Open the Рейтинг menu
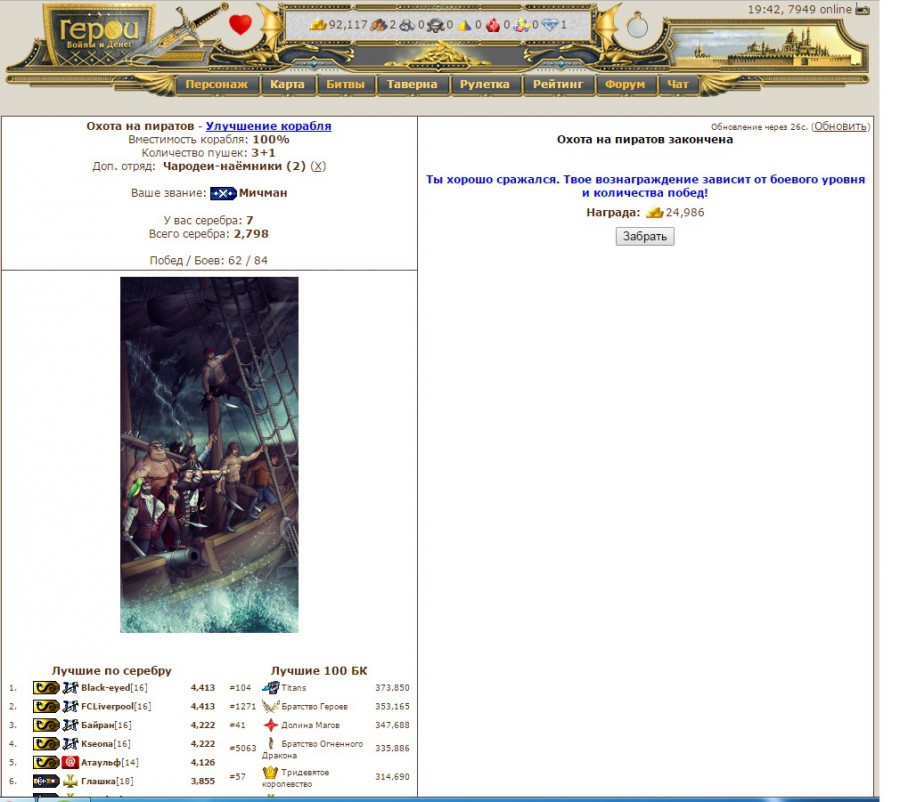 (x=557, y=84)
